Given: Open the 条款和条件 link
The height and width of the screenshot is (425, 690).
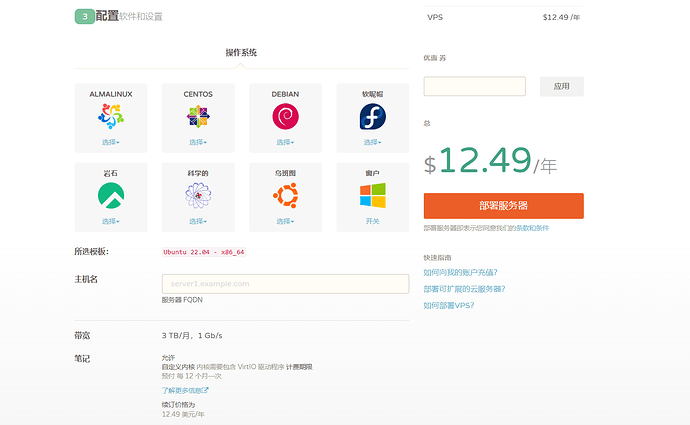Looking at the screenshot, I should point(532,228).
